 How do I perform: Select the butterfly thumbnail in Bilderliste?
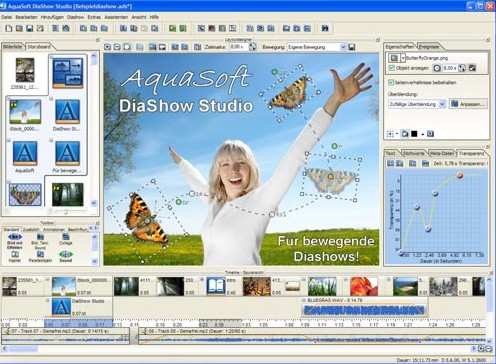coord(25,195)
